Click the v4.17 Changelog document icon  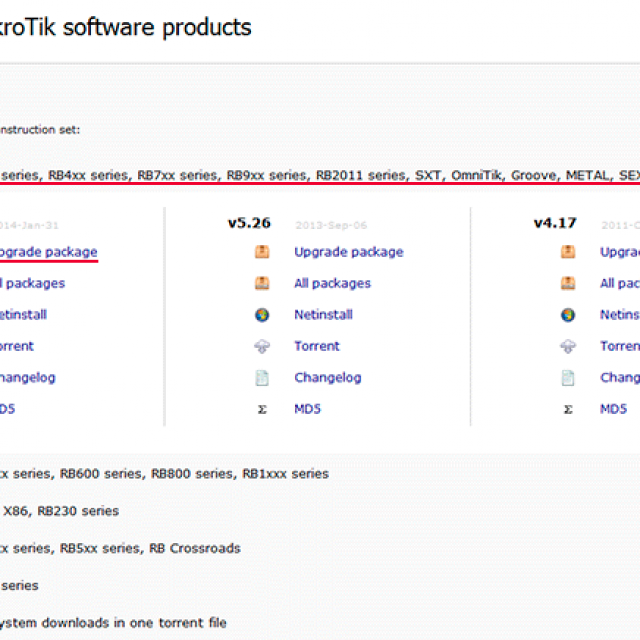(x=568, y=378)
